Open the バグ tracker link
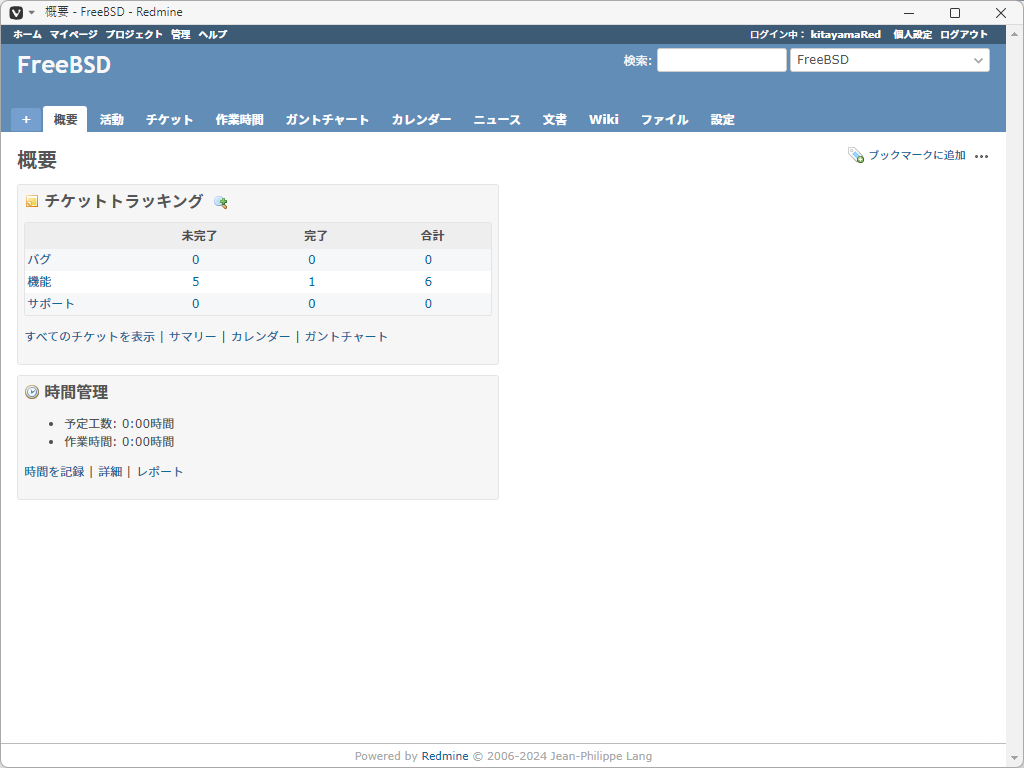Image resolution: width=1024 pixels, height=768 pixels. pos(39,259)
